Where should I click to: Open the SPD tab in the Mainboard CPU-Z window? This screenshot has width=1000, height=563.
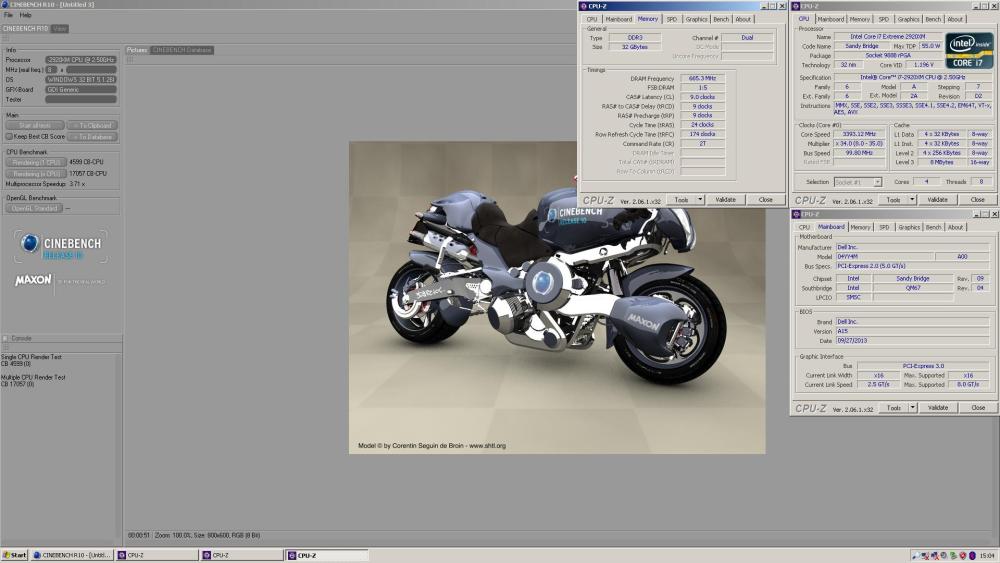(884, 227)
